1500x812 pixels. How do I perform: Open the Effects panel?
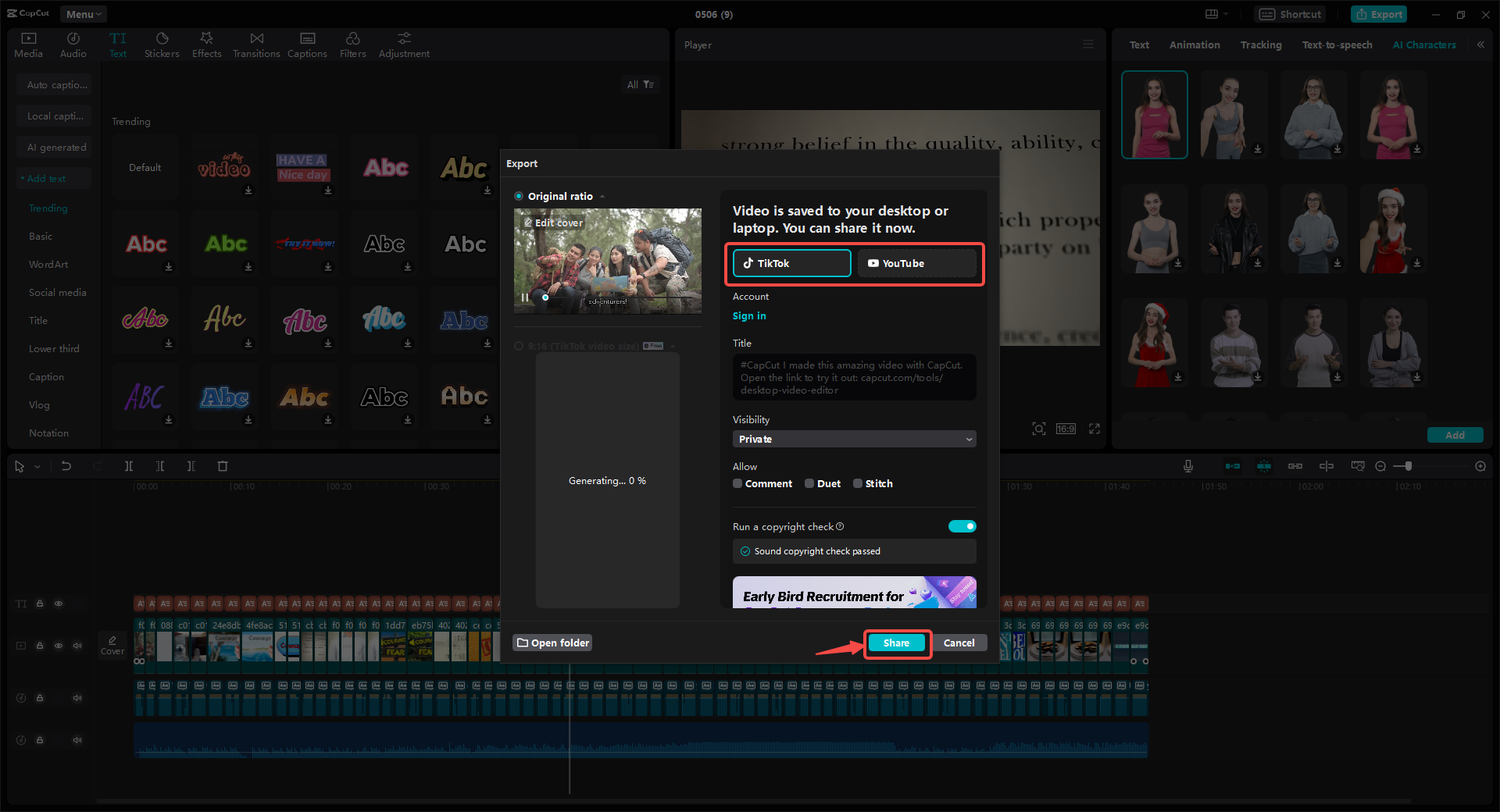point(206,43)
